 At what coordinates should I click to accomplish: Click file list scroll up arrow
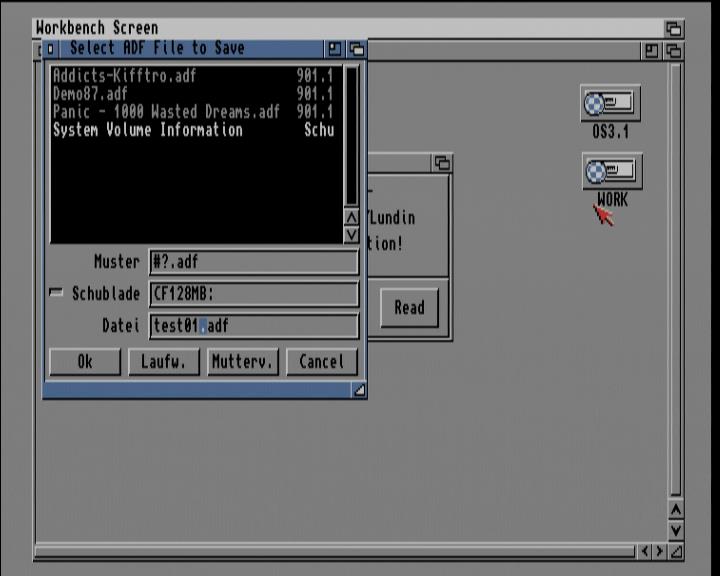(x=352, y=217)
